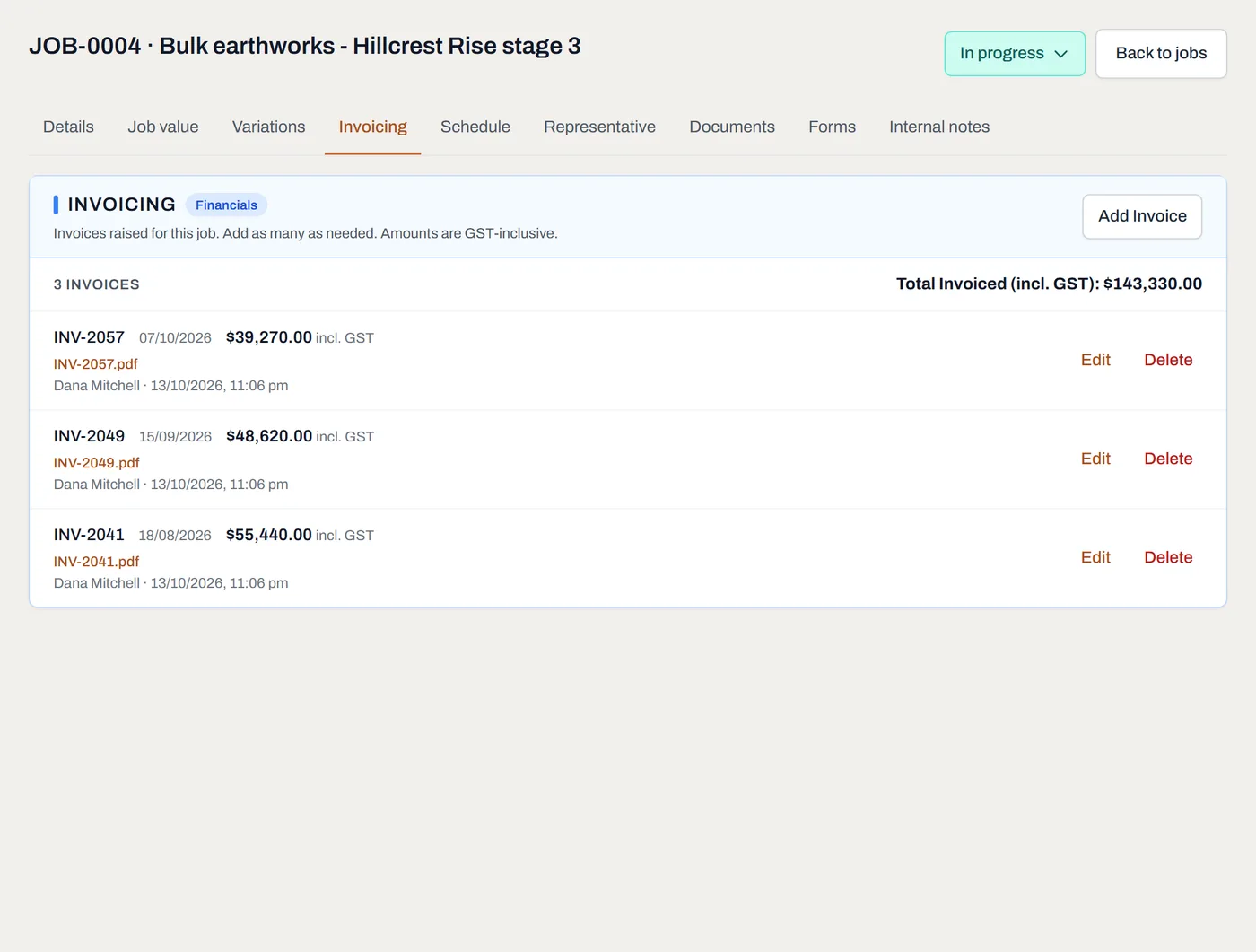Click the 15/09/2026 invoice date
This screenshot has height=952, width=1256.
pyautogui.click(x=175, y=437)
